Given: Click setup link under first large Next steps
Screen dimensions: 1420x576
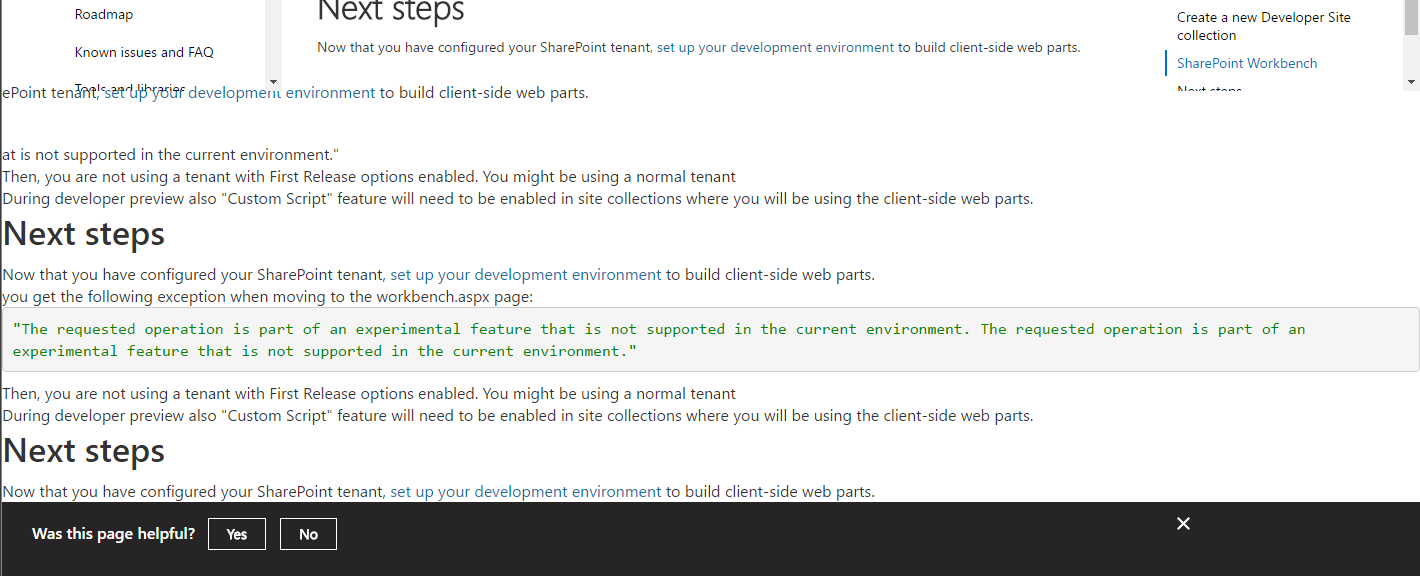Looking at the screenshot, I should 525,275.
